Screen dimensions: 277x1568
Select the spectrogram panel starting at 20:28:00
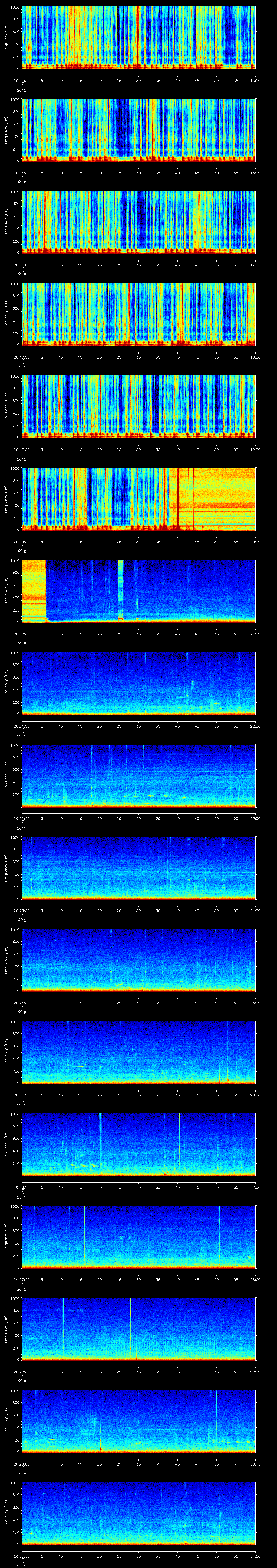click(139, 1329)
